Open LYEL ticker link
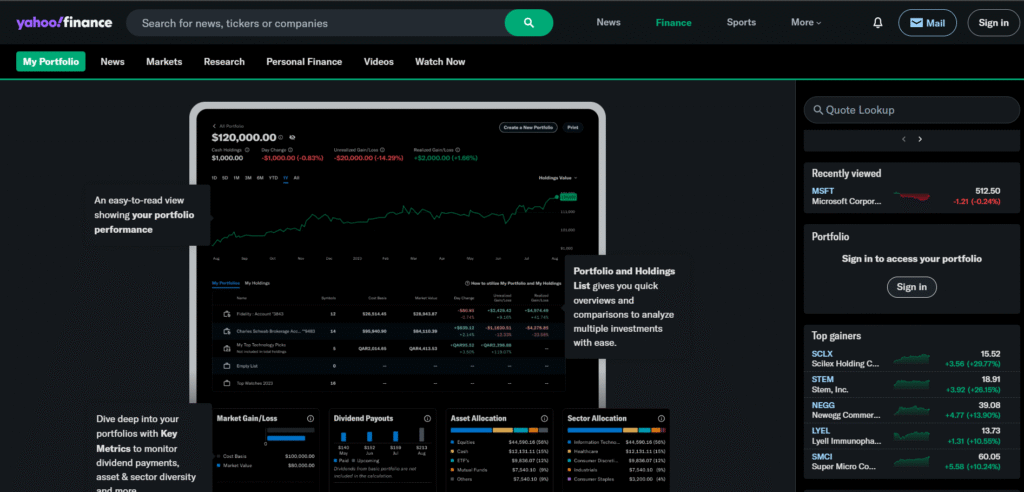This screenshot has width=1024, height=492. point(821,431)
